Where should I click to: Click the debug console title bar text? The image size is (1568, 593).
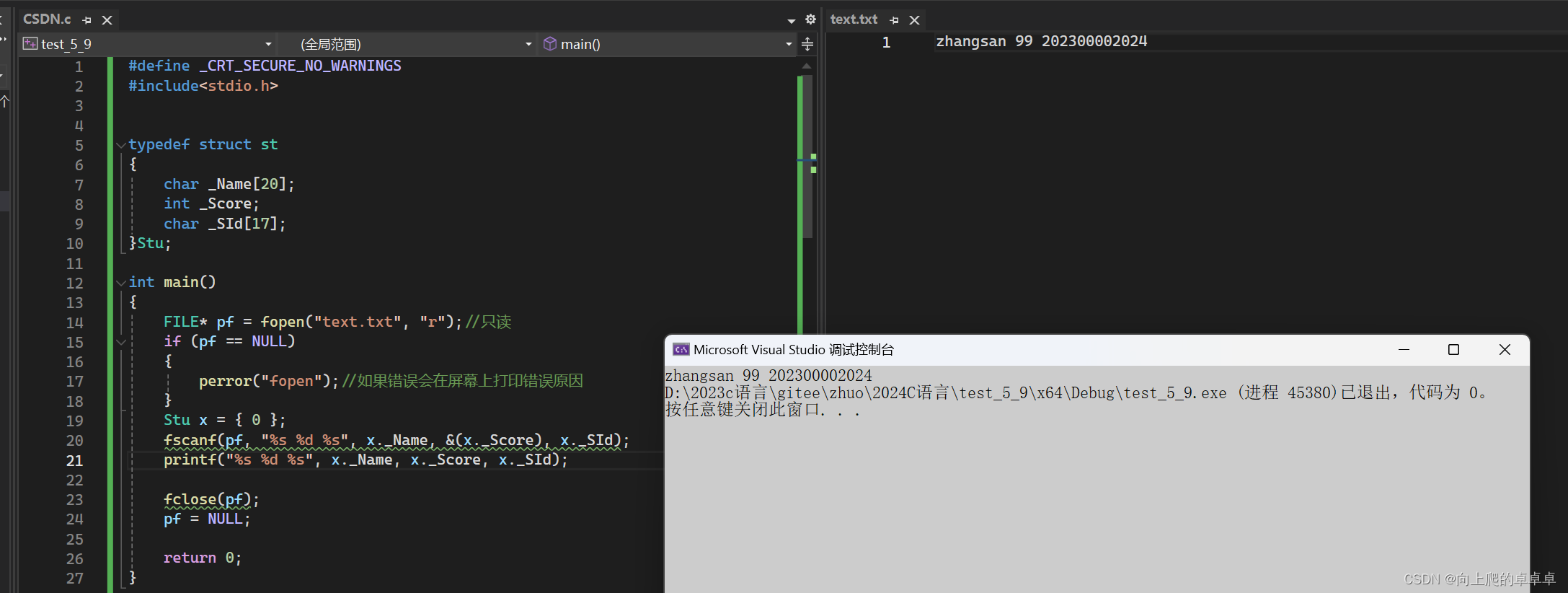click(794, 350)
